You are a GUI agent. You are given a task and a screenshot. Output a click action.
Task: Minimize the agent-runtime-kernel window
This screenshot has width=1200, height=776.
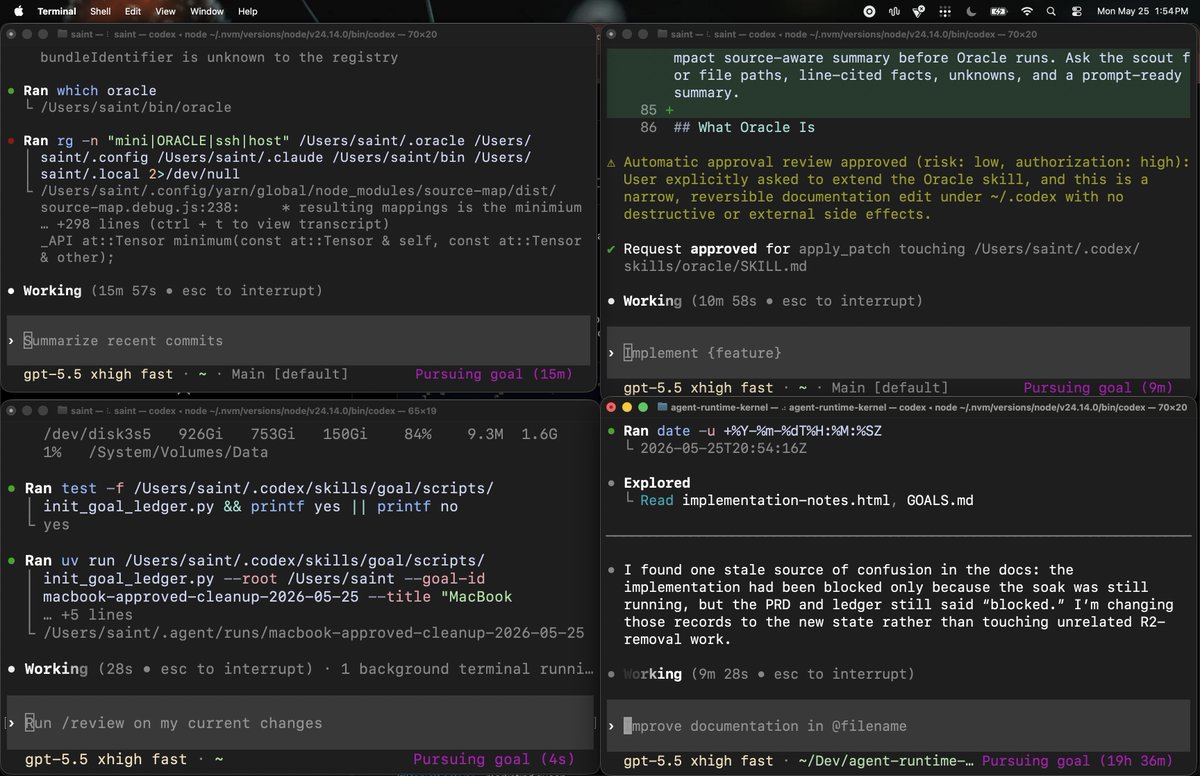coord(627,407)
